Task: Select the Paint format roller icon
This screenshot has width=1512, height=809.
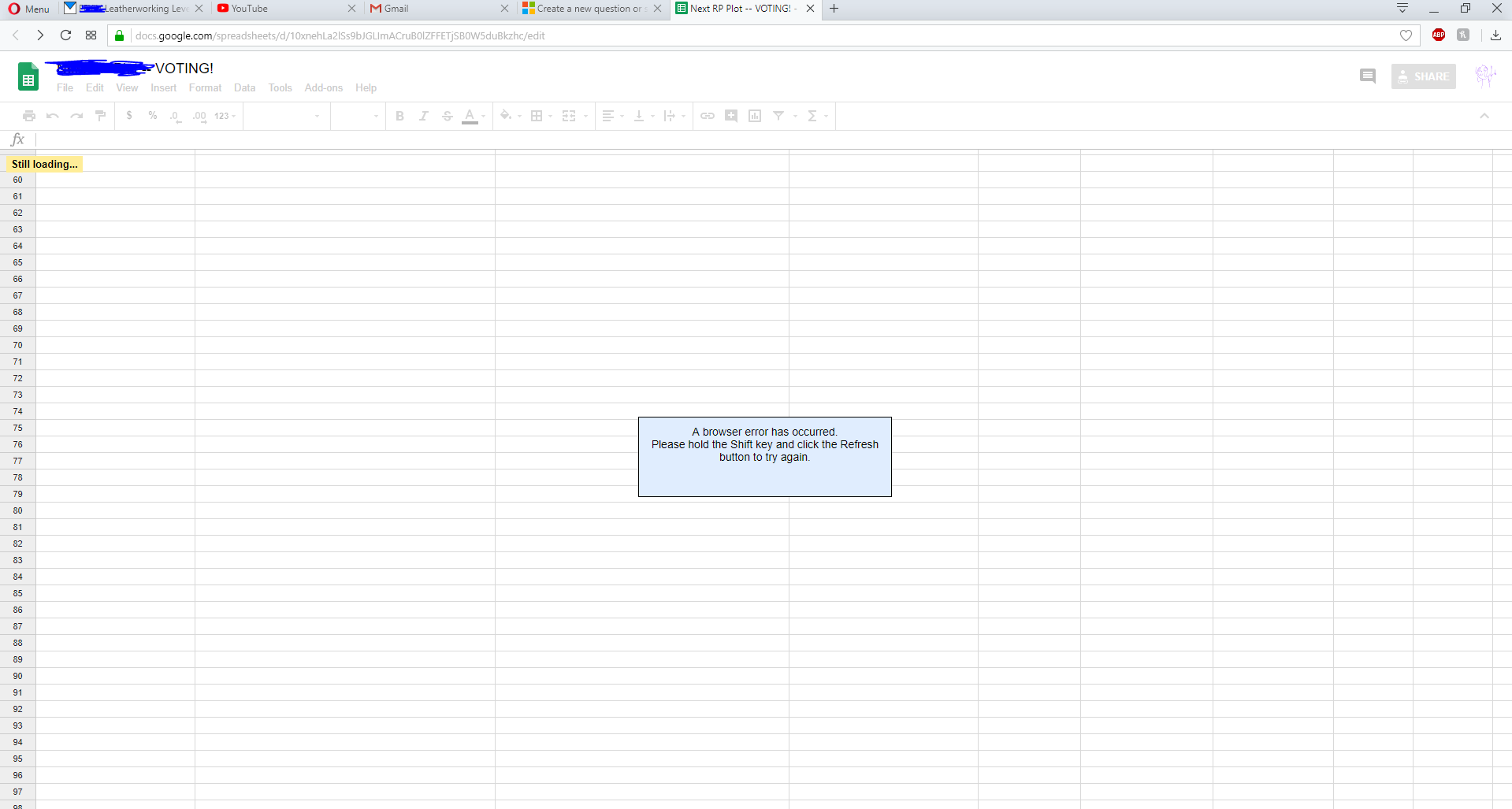Action: point(100,116)
